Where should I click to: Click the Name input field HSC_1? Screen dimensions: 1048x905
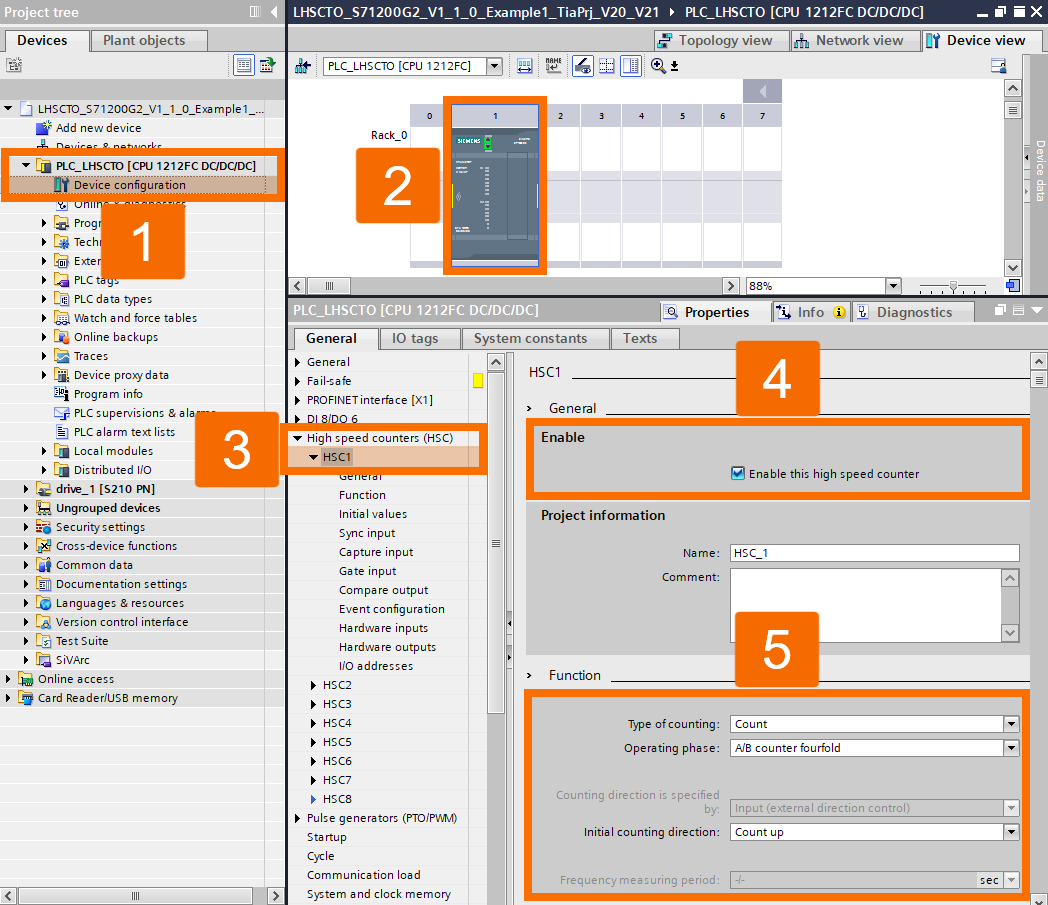point(874,553)
